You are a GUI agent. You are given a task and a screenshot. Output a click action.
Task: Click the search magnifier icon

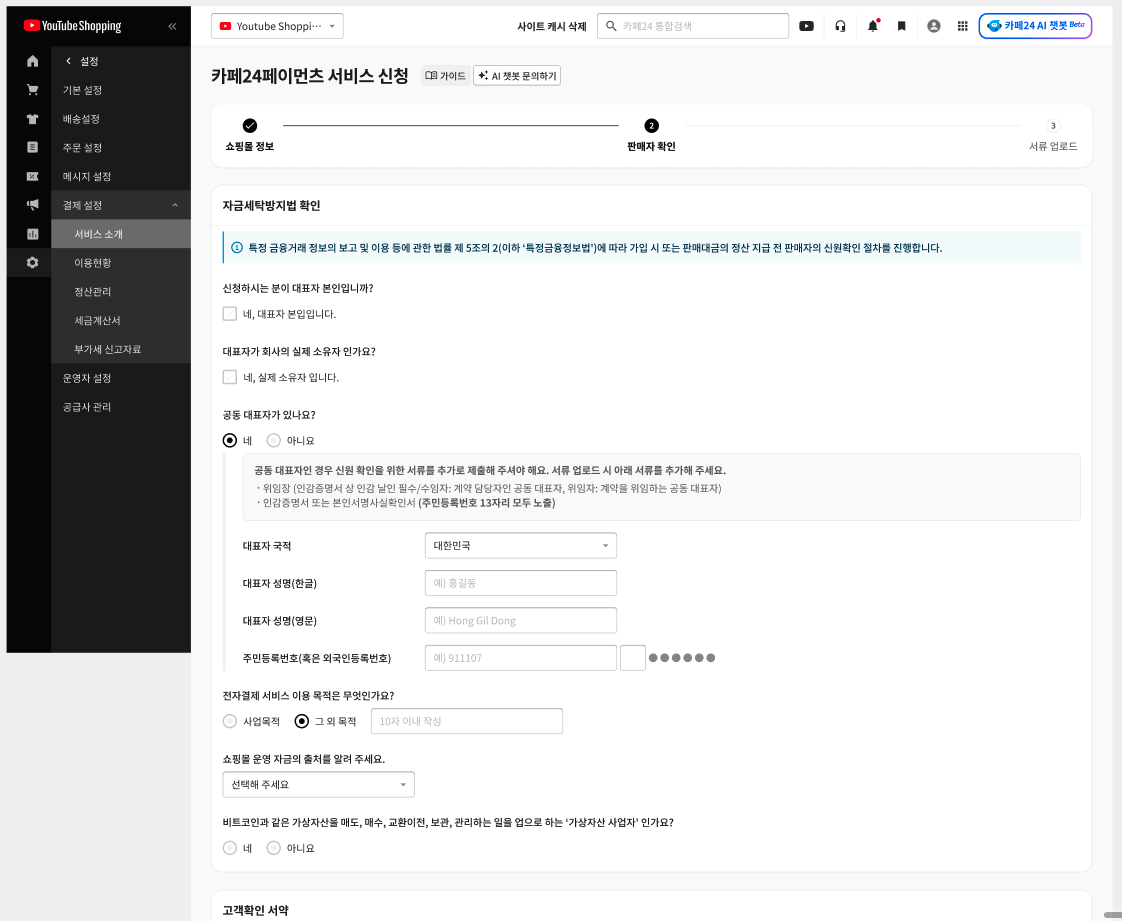[x=611, y=26]
